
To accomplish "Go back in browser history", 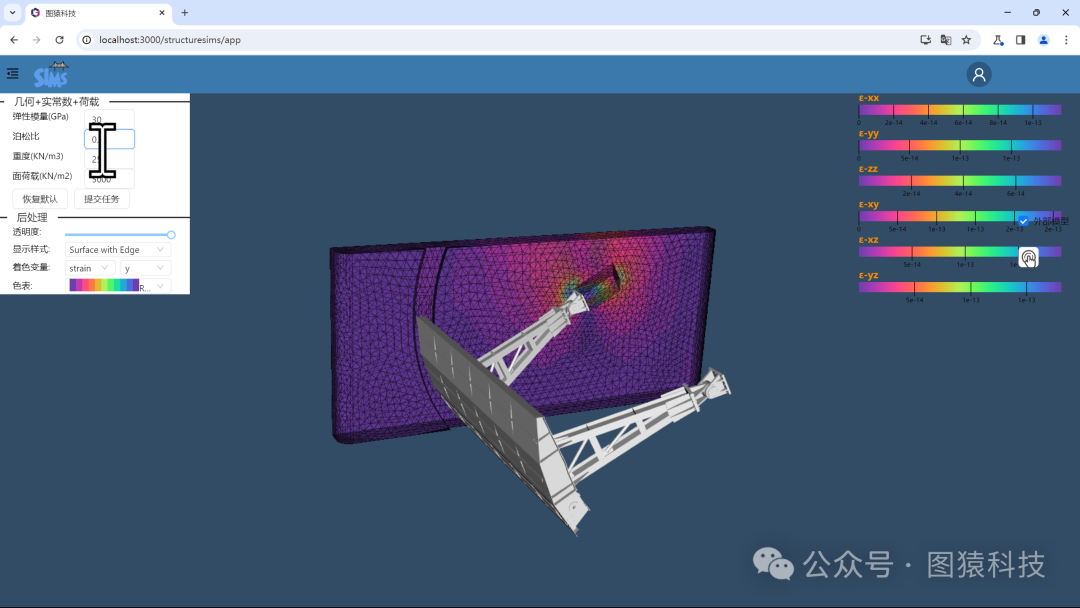I will (x=14, y=40).
